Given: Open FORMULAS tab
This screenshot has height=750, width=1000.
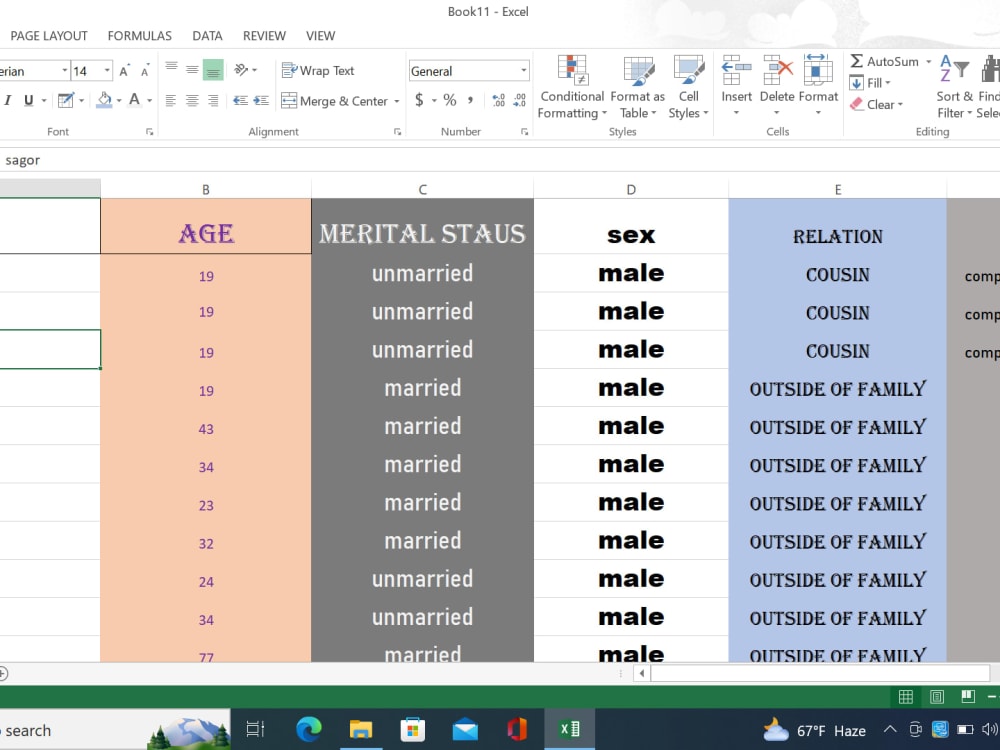Looking at the screenshot, I should pos(140,36).
